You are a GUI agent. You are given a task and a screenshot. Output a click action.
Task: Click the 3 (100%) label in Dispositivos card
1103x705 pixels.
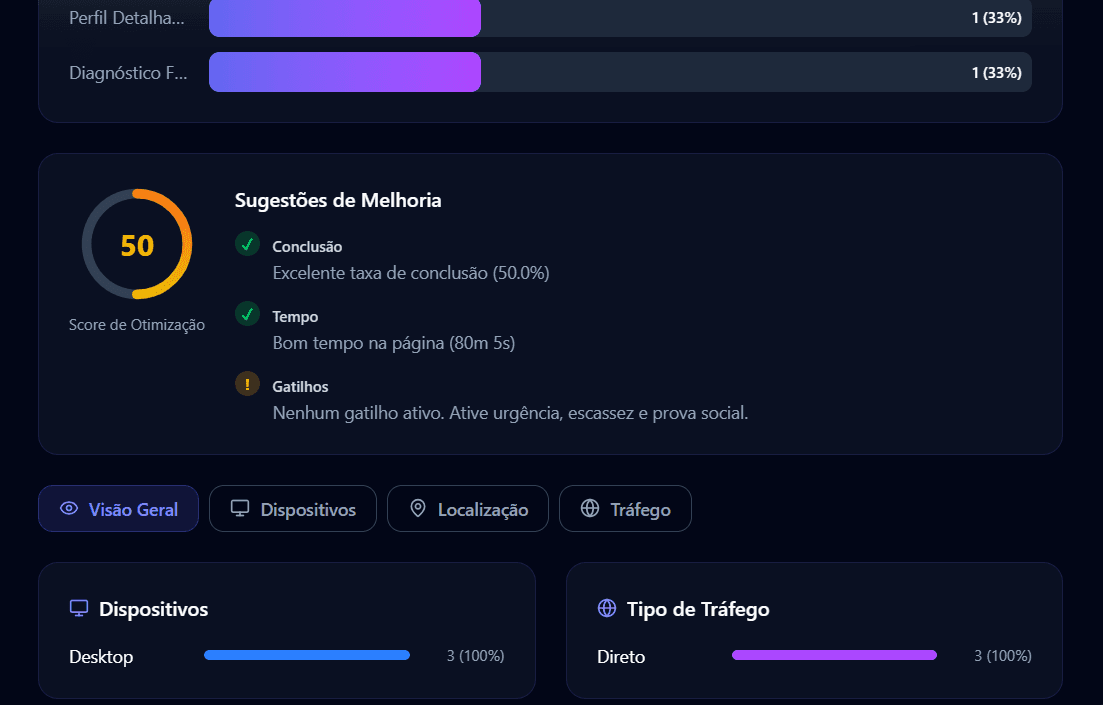(x=475, y=655)
